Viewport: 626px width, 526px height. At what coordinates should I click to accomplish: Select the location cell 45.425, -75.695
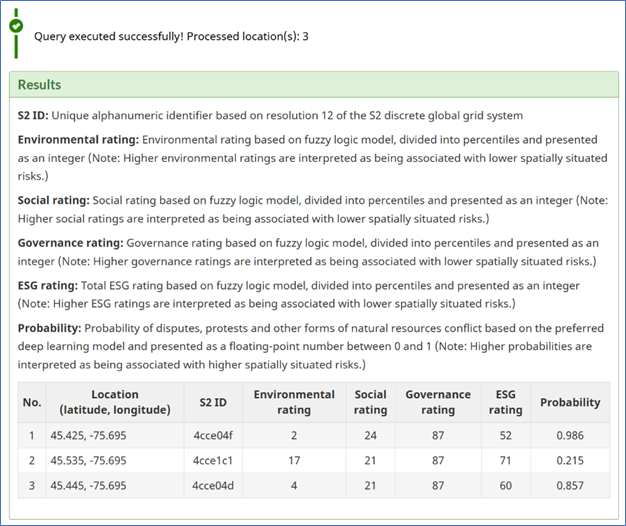[x=92, y=436]
